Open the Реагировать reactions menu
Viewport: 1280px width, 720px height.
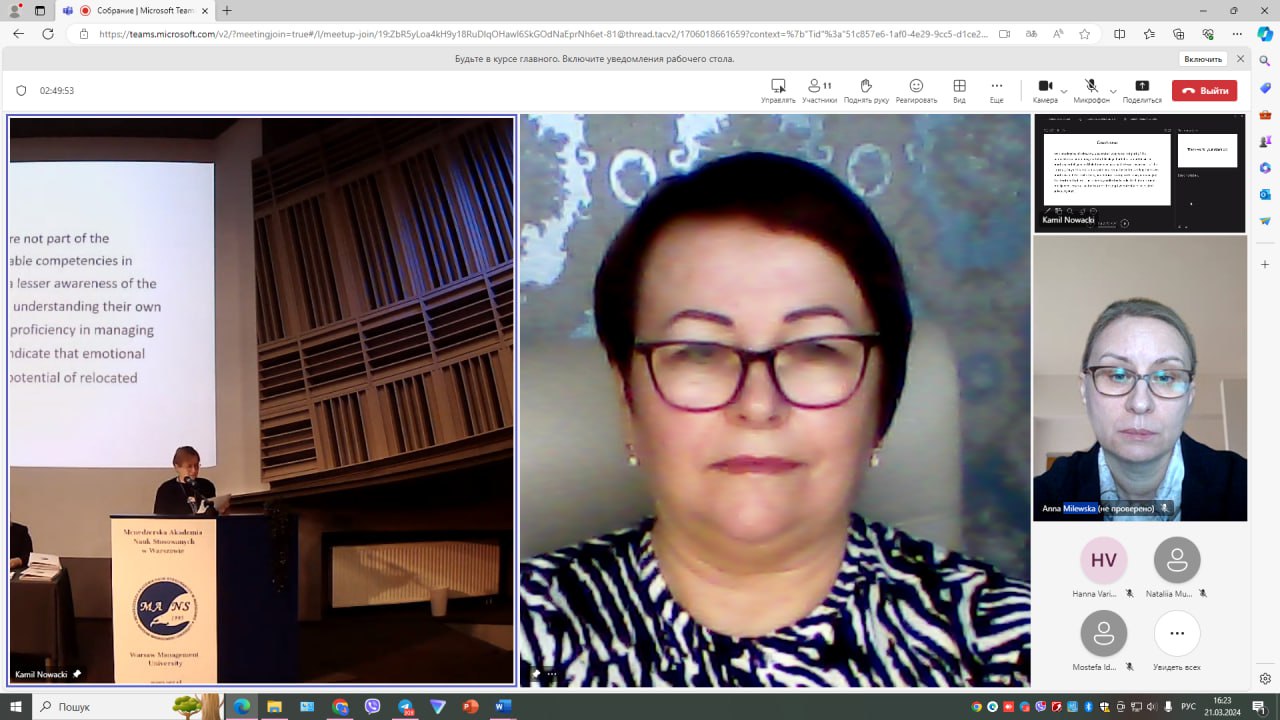(916, 90)
